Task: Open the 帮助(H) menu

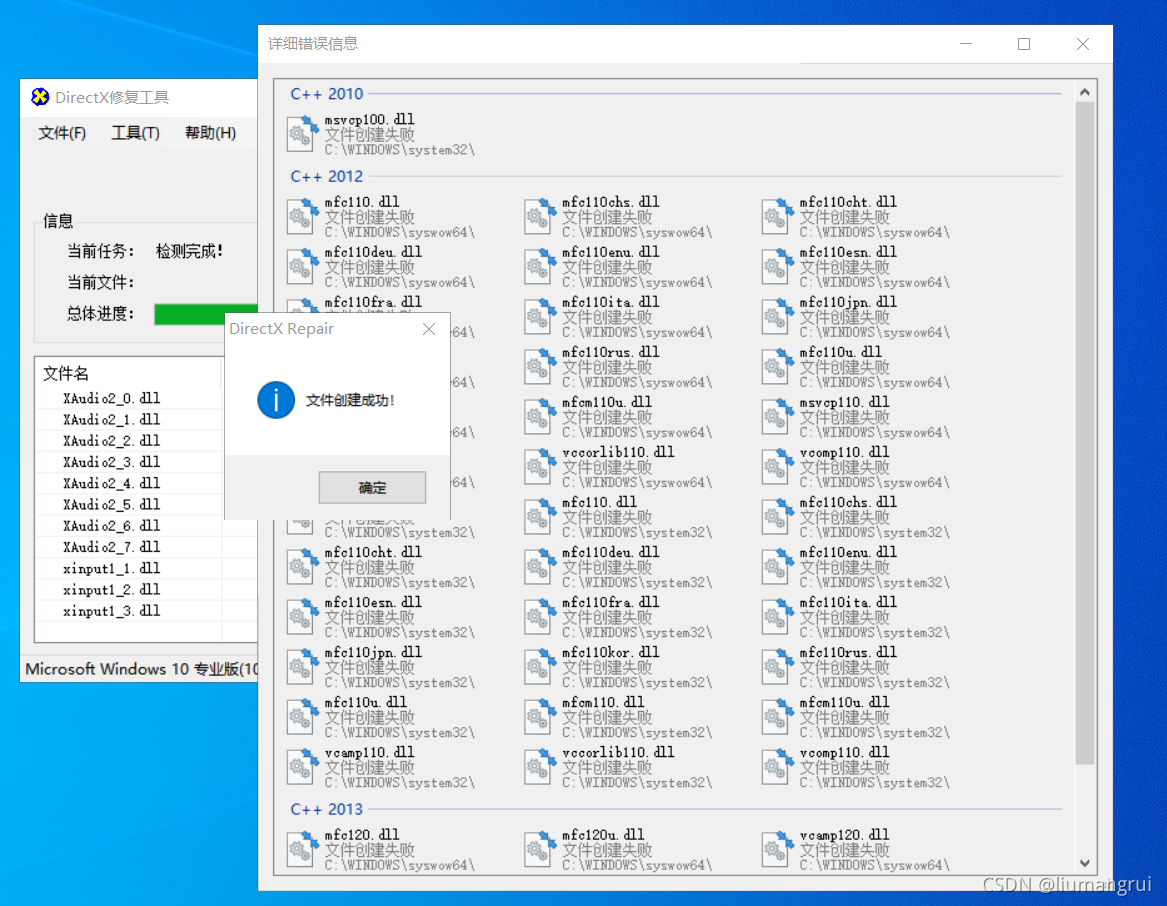Action: [x=210, y=133]
